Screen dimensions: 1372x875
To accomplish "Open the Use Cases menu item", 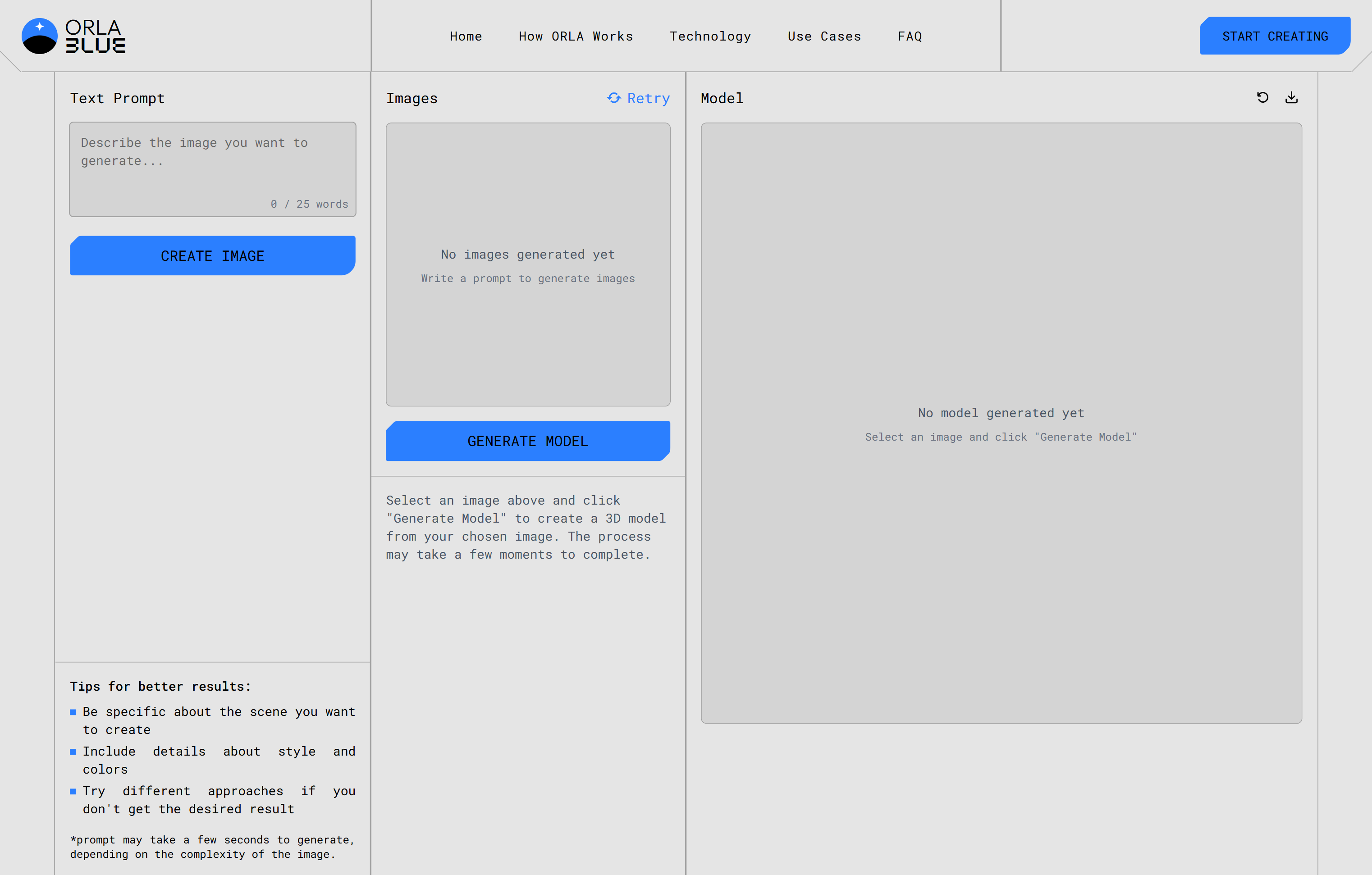I will click(x=824, y=36).
